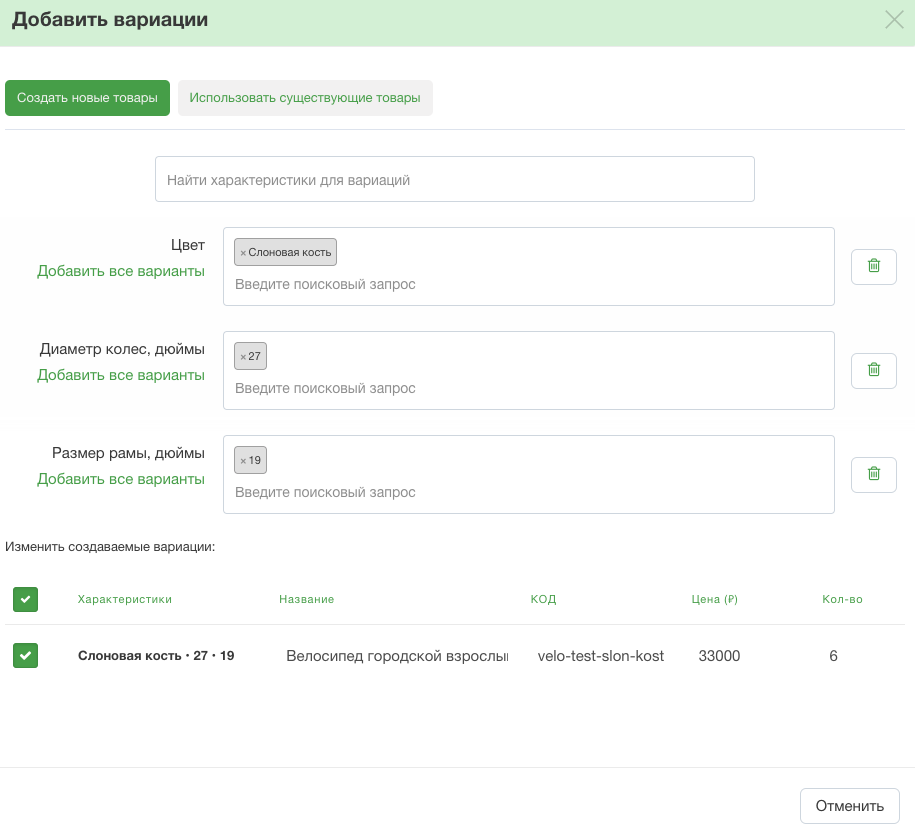Switch to Создать новые товары tab

[88, 97]
